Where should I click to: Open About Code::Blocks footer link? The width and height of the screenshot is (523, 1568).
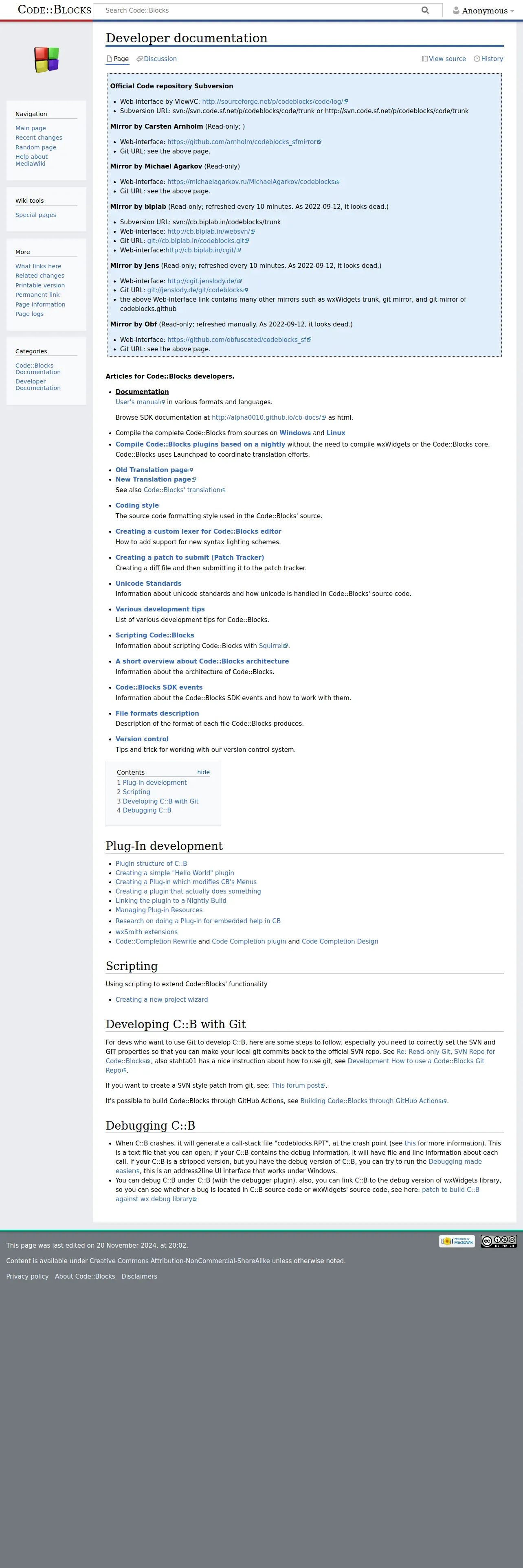(85, 1277)
